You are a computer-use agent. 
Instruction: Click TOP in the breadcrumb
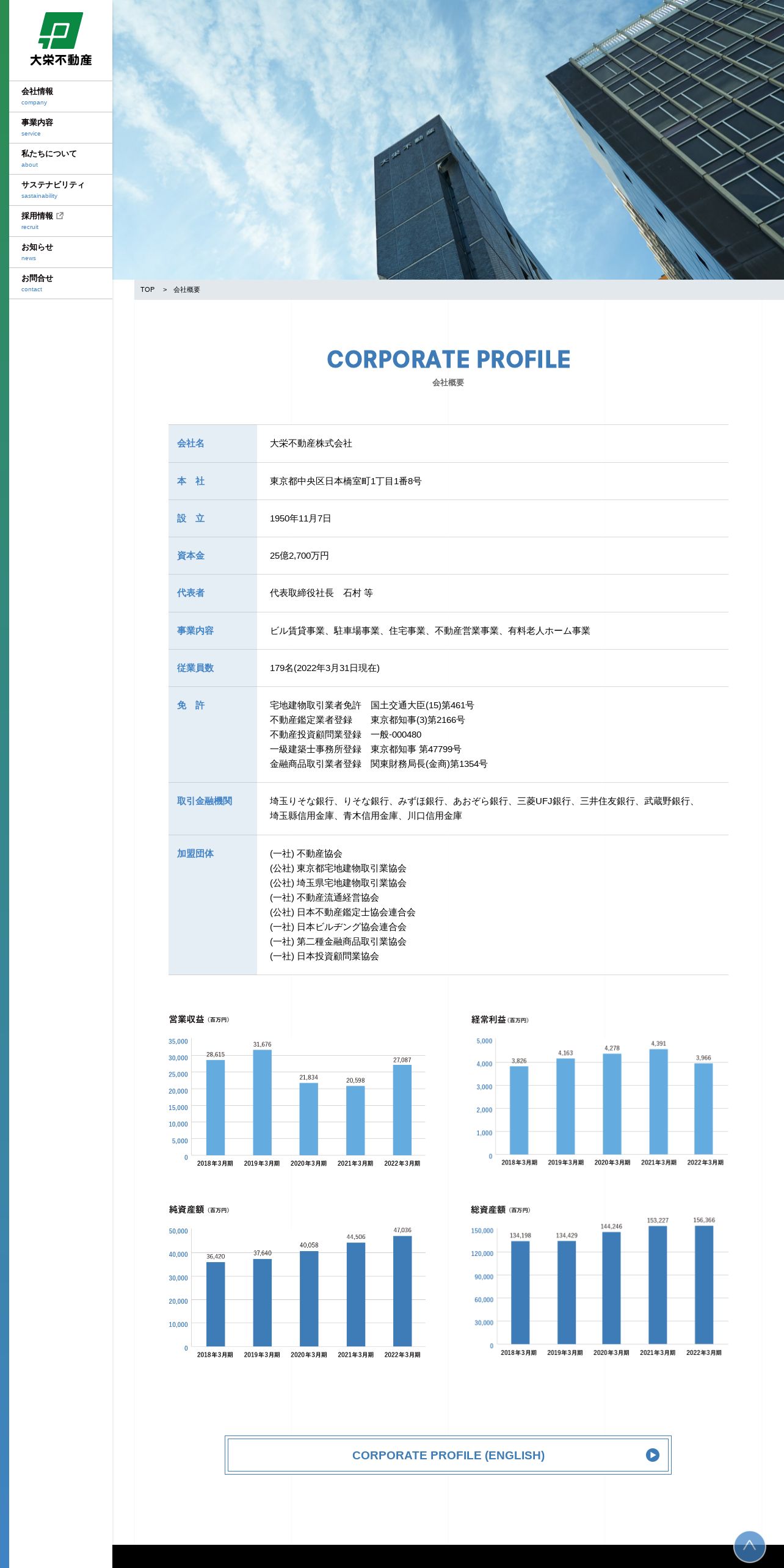point(147,289)
